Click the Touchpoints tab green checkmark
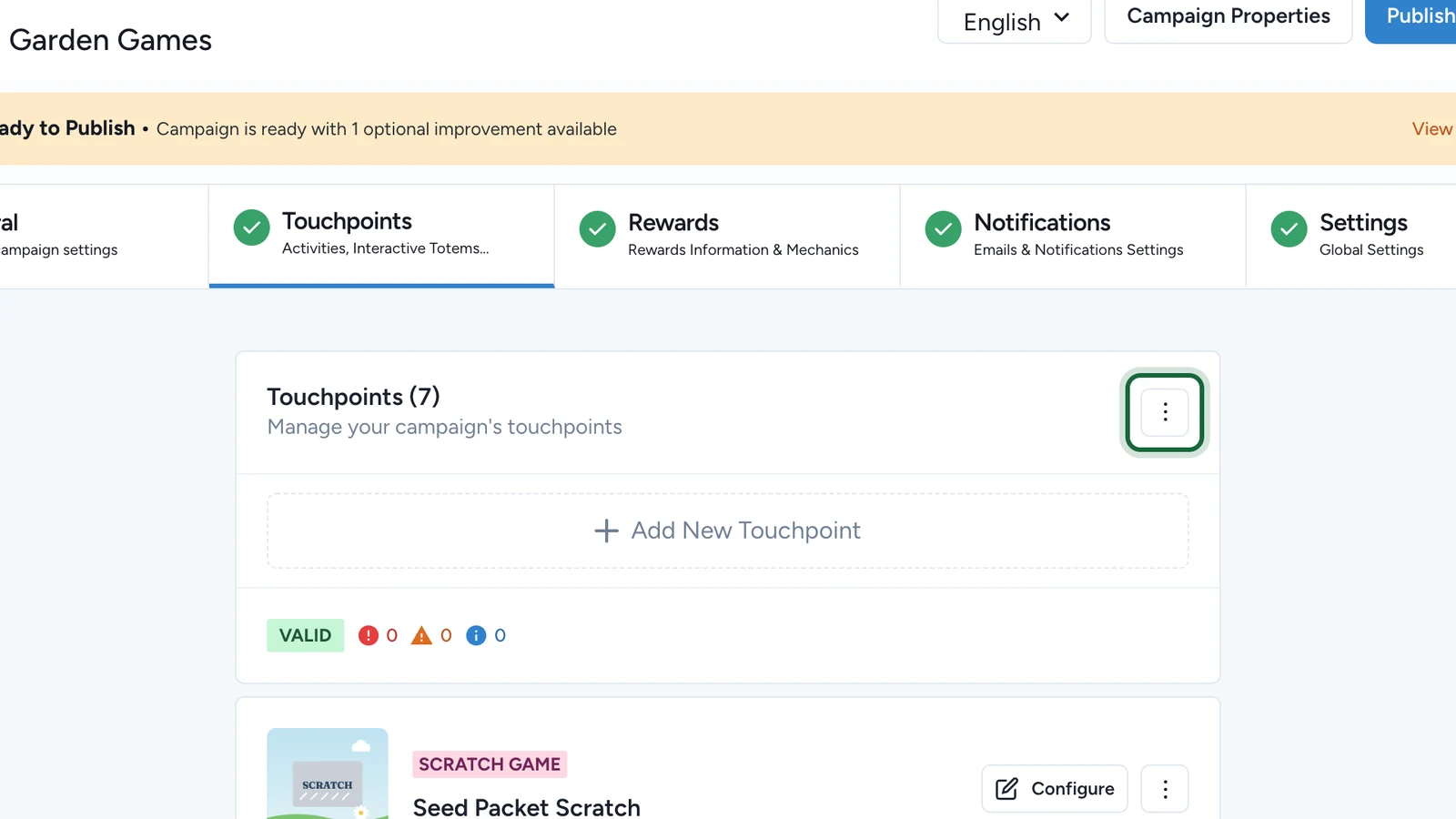1456x819 pixels. (252, 227)
